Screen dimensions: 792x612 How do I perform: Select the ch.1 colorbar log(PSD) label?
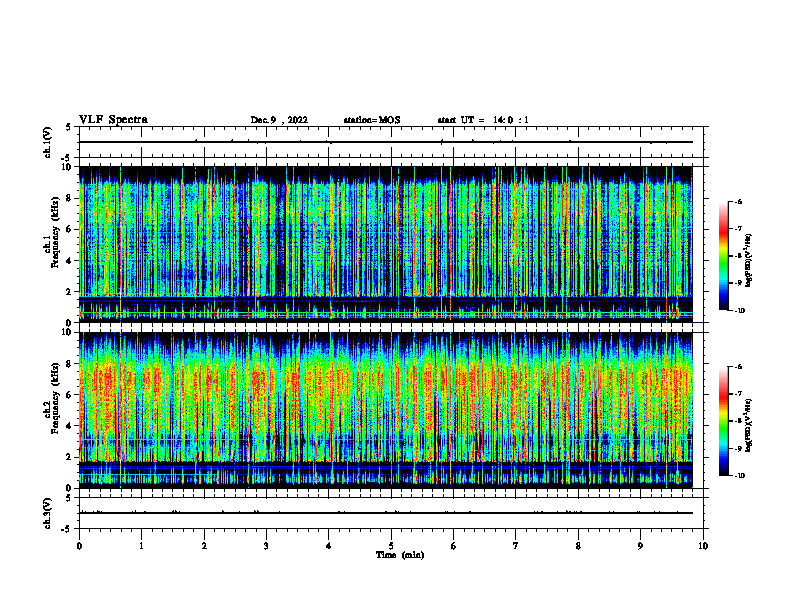[749, 261]
